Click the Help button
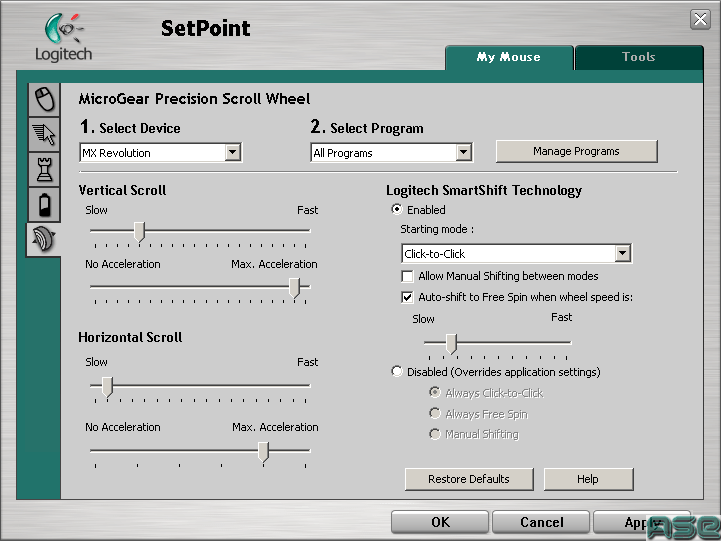The image size is (721, 541). pyautogui.click(x=588, y=479)
